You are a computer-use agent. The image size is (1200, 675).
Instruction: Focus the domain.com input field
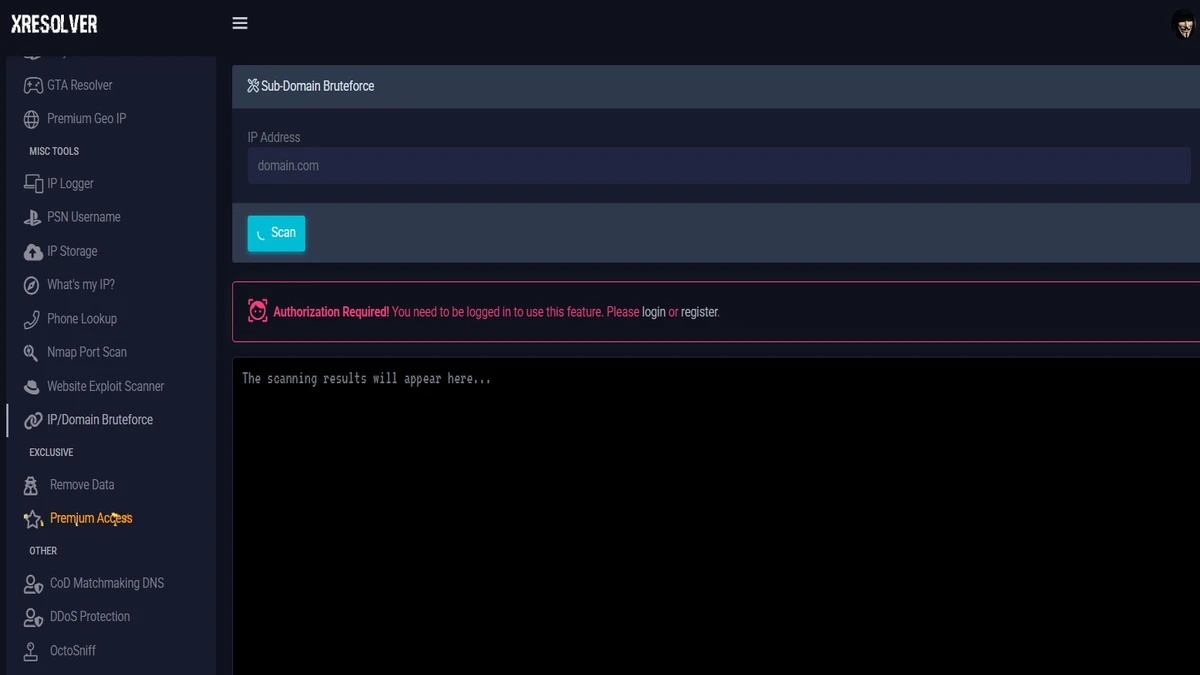tap(718, 166)
